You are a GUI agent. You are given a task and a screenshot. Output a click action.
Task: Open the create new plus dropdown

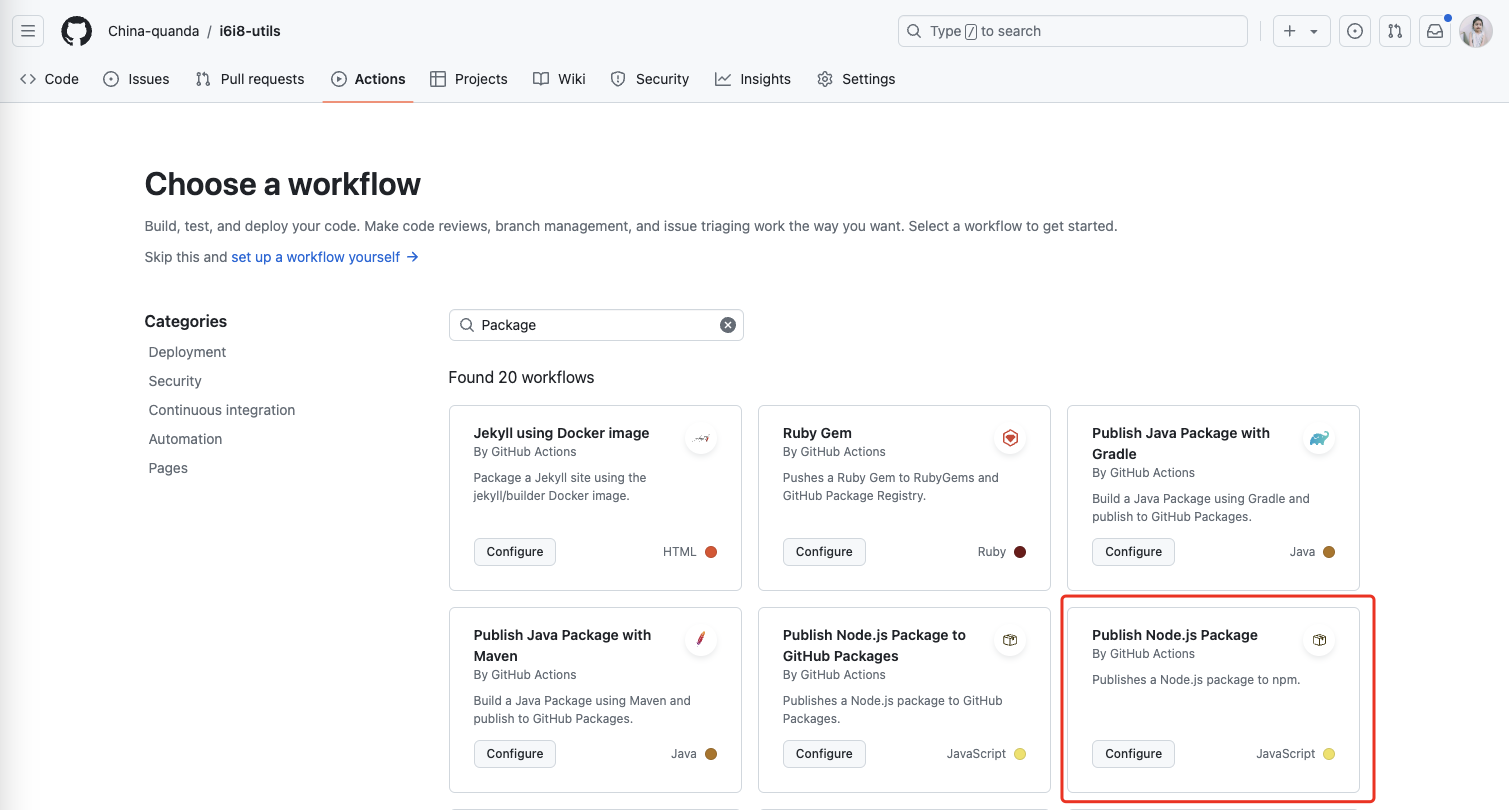(x=1301, y=31)
